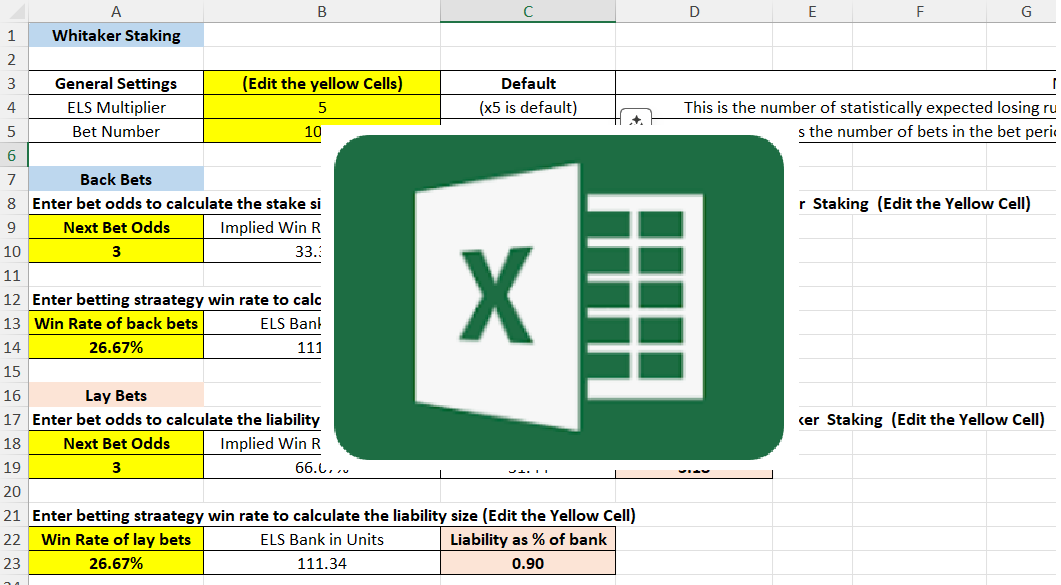
Task: Select row 15 header
Action: coord(14,371)
